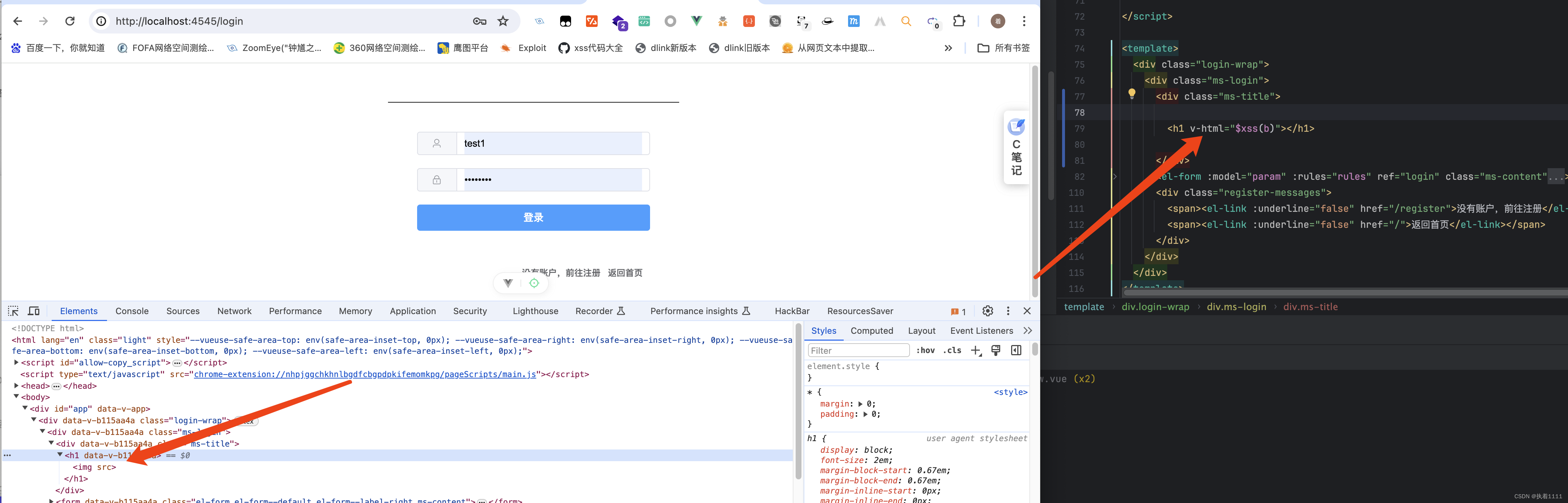
Task: Open the blue 'm' extension icon
Action: (x=854, y=21)
